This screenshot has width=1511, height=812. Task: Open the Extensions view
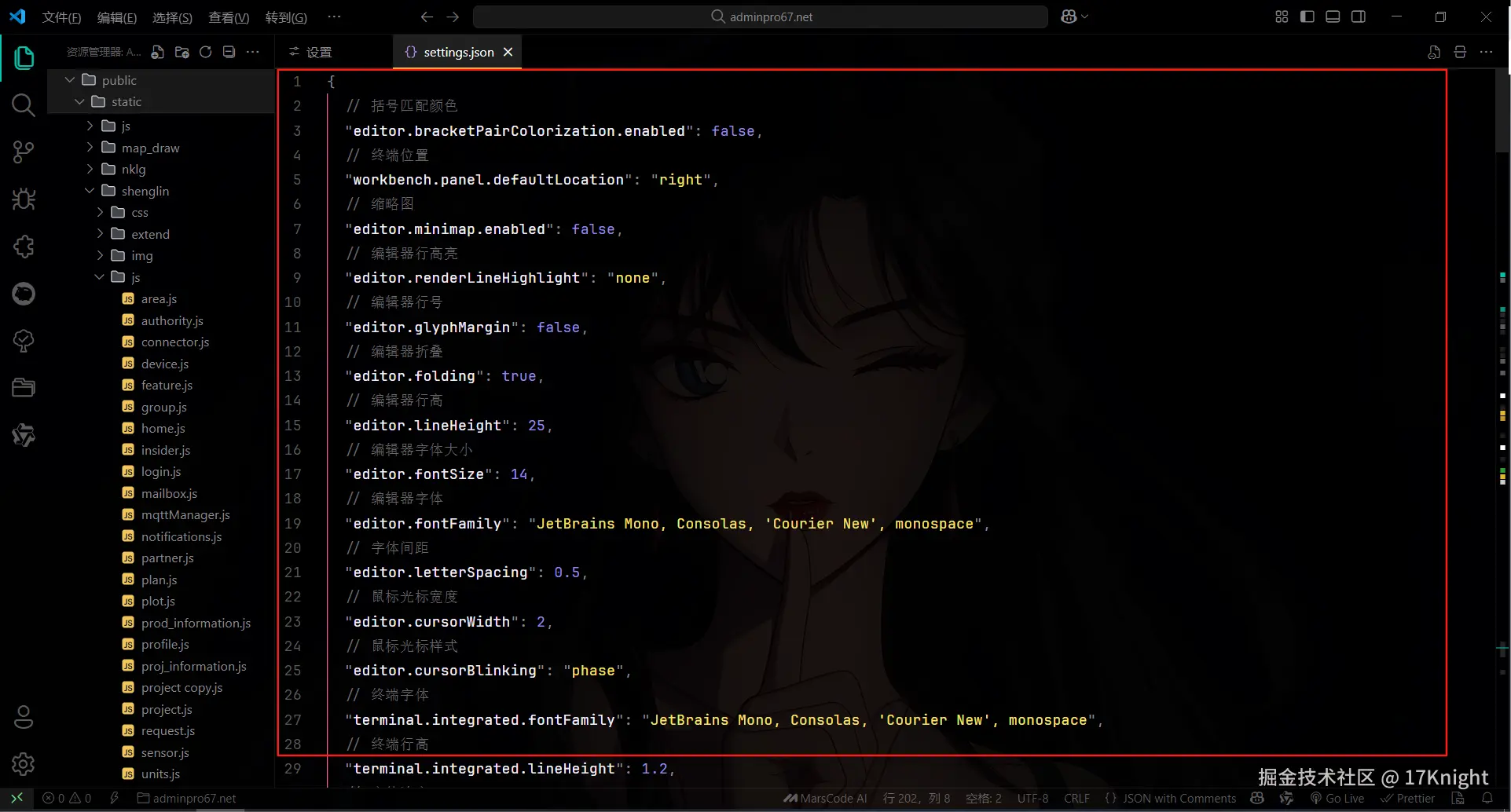pyautogui.click(x=24, y=246)
